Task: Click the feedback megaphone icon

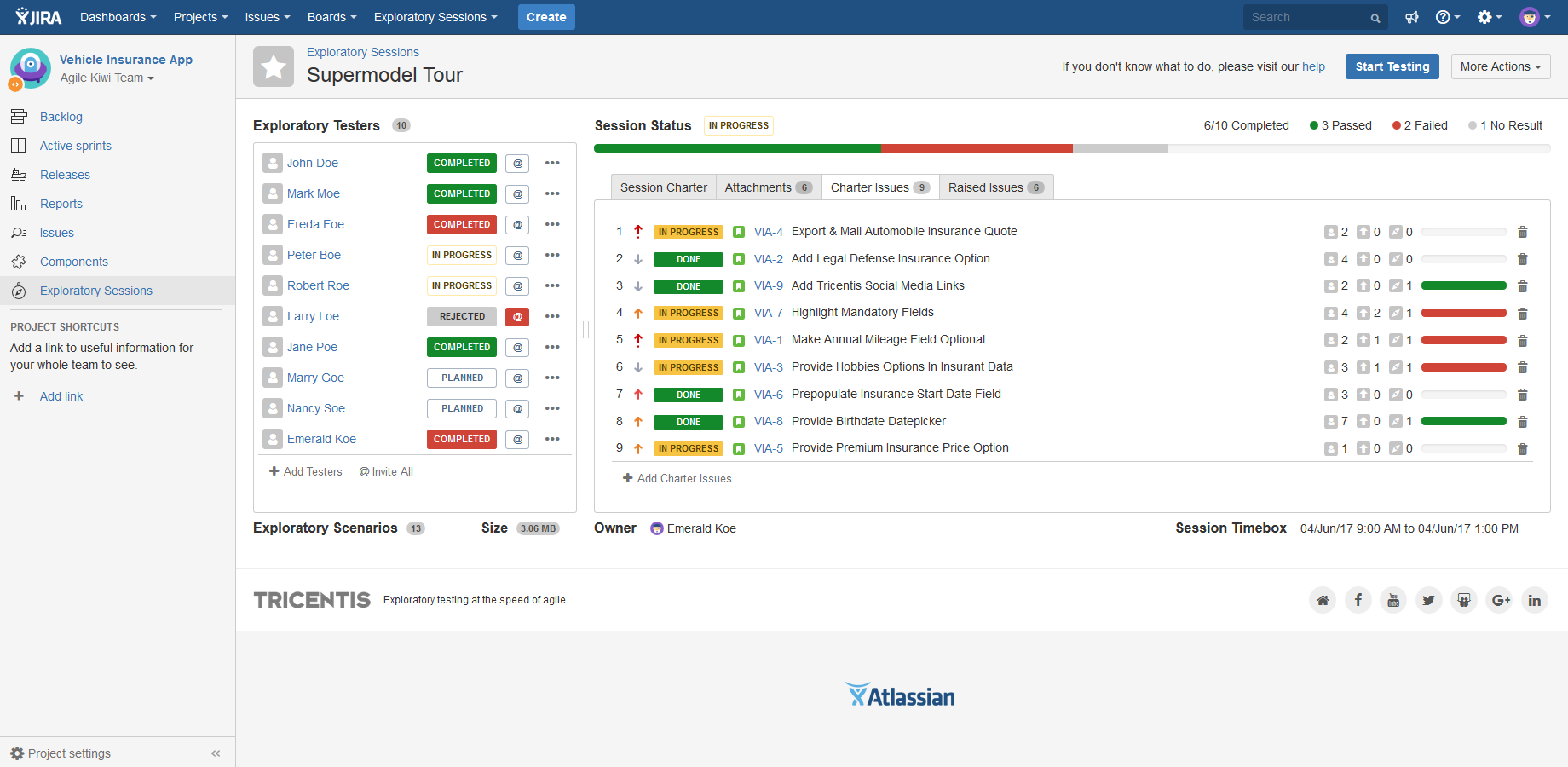Action: pyautogui.click(x=1412, y=17)
